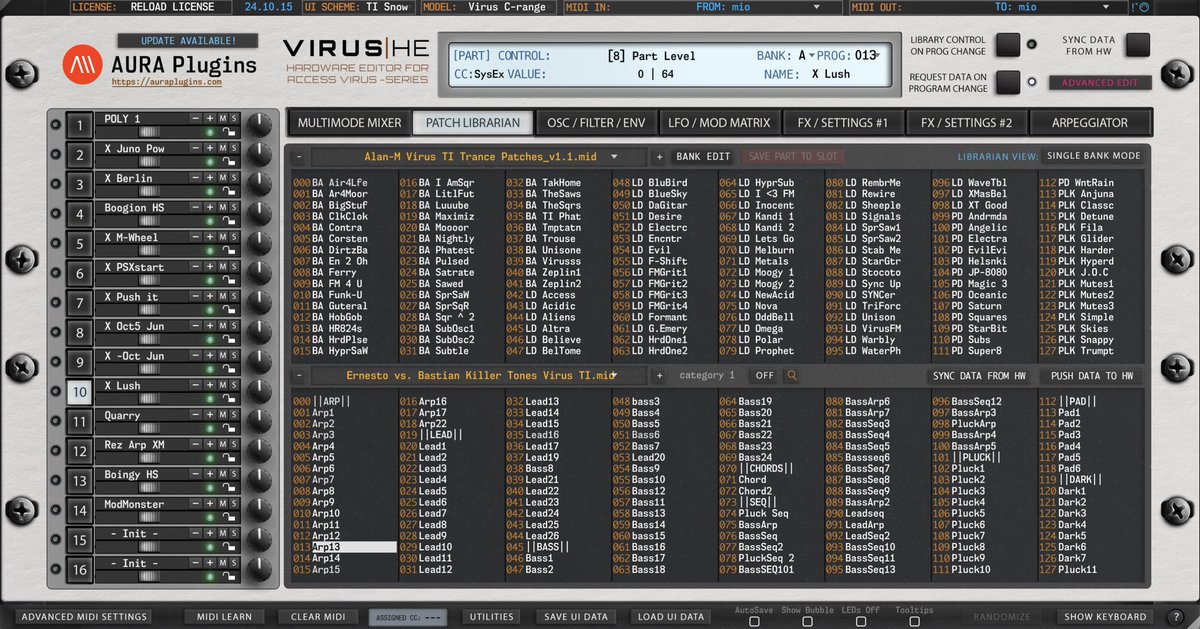
Task: Enable the Show Bubble checkbox
Action: tap(805, 621)
